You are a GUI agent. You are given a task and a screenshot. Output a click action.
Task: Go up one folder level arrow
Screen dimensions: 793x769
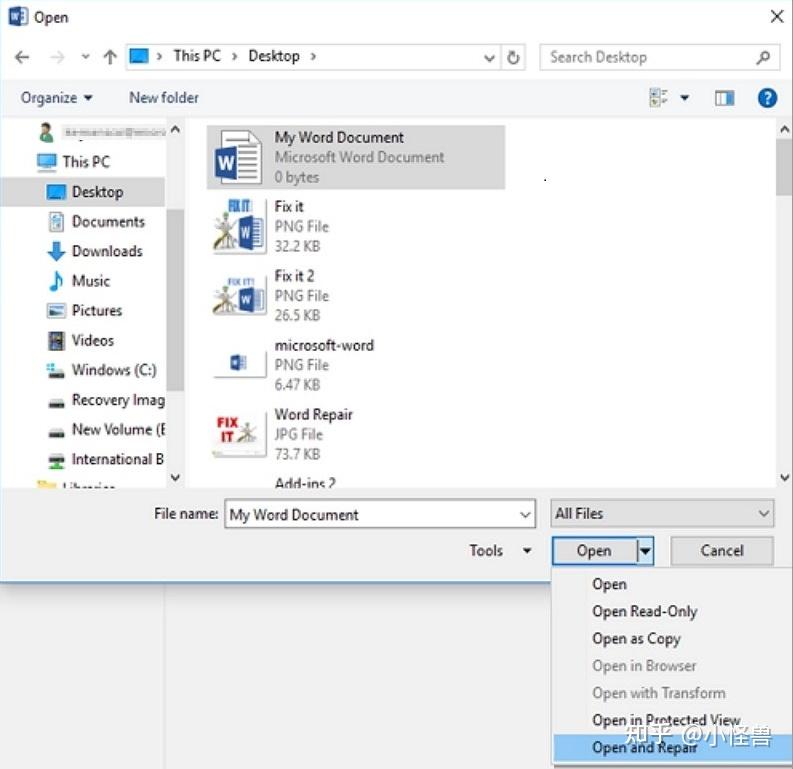(110, 57)
